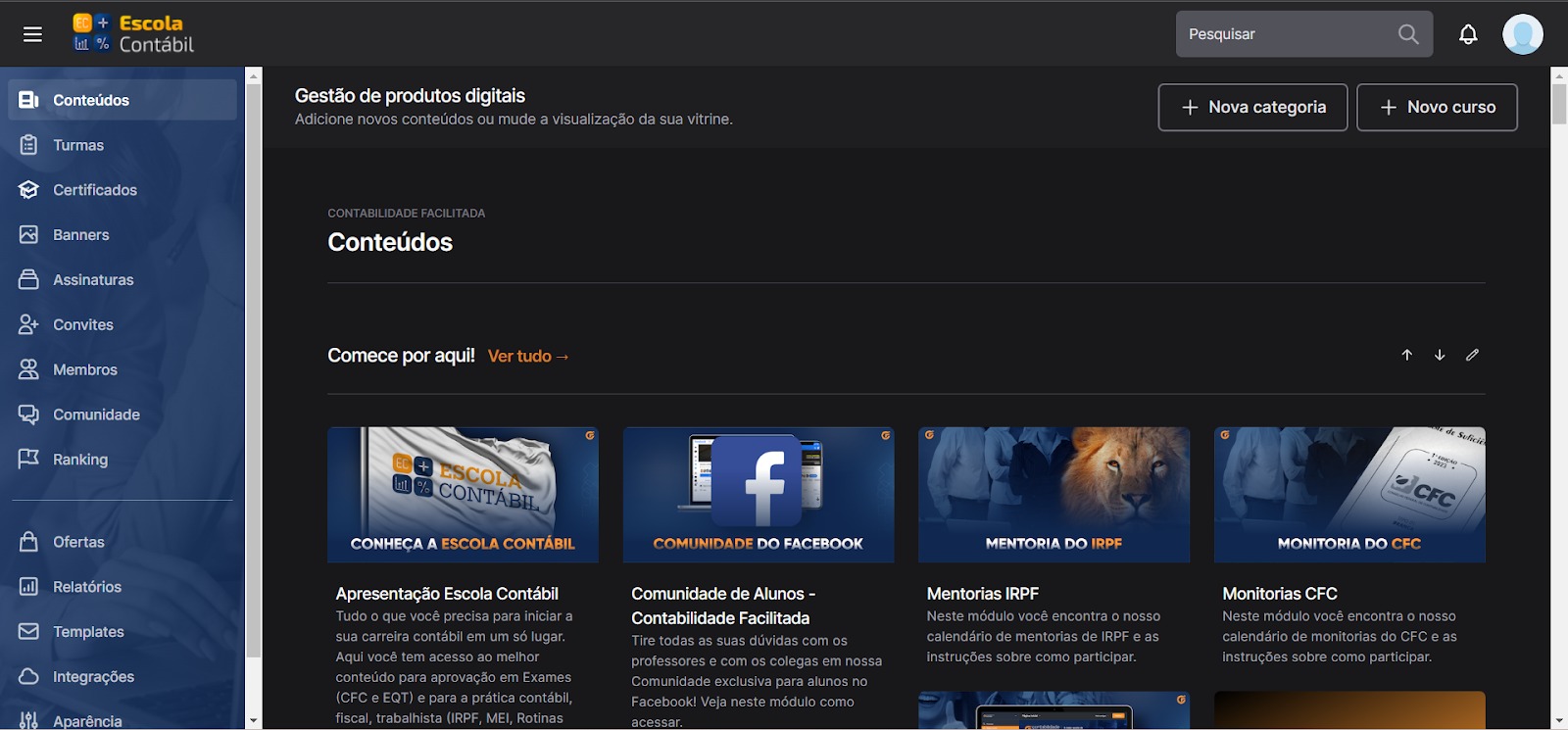
Task: Open the Convites menu item
Action: coord(122,324)
